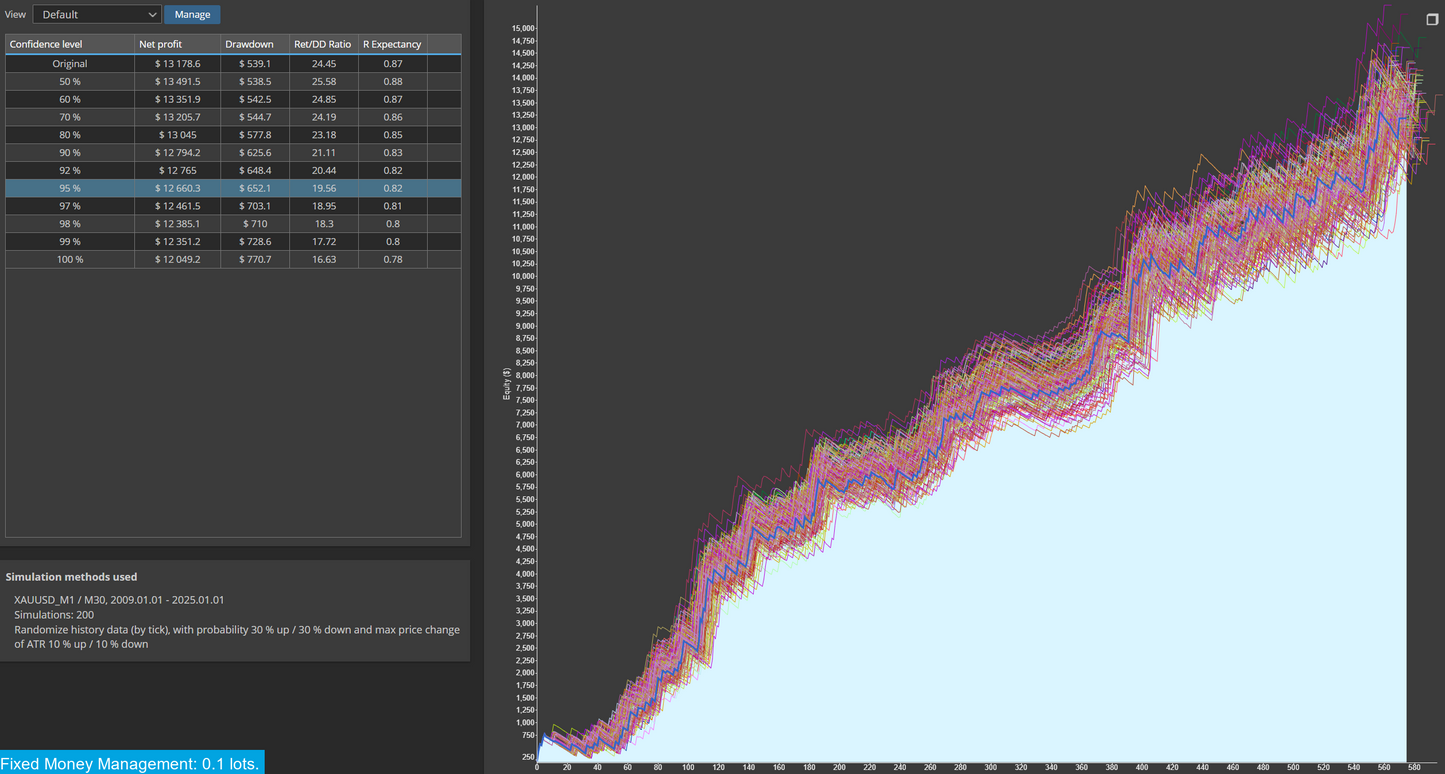
Task: Click the Equity ($) axis label
Action: tap(506, 384)
